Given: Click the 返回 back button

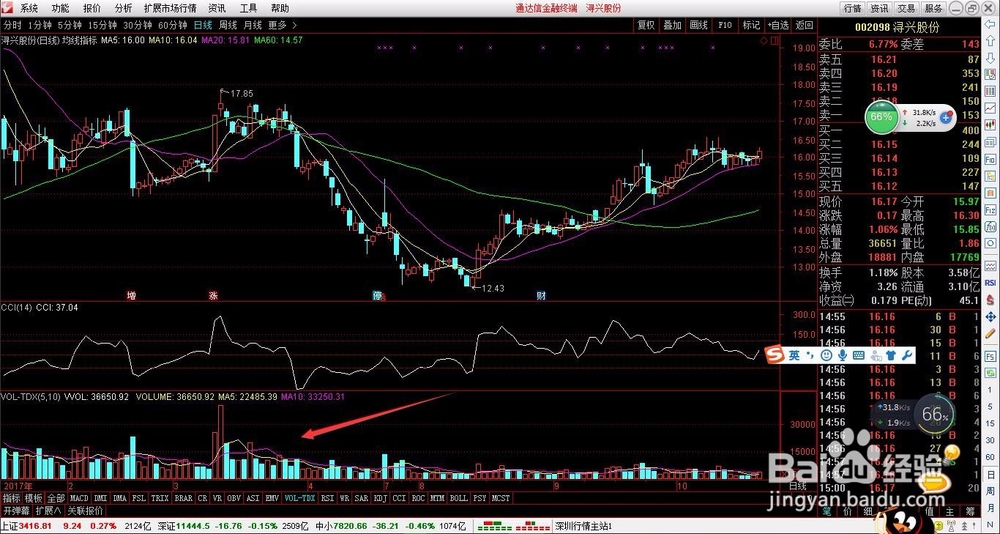Looking at the screenshot, I should pos(804,26).
